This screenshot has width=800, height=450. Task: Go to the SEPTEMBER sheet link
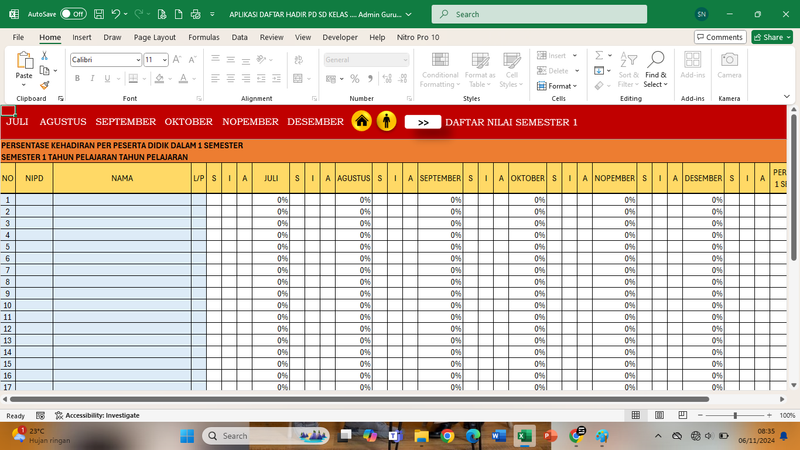coord(126,122)
